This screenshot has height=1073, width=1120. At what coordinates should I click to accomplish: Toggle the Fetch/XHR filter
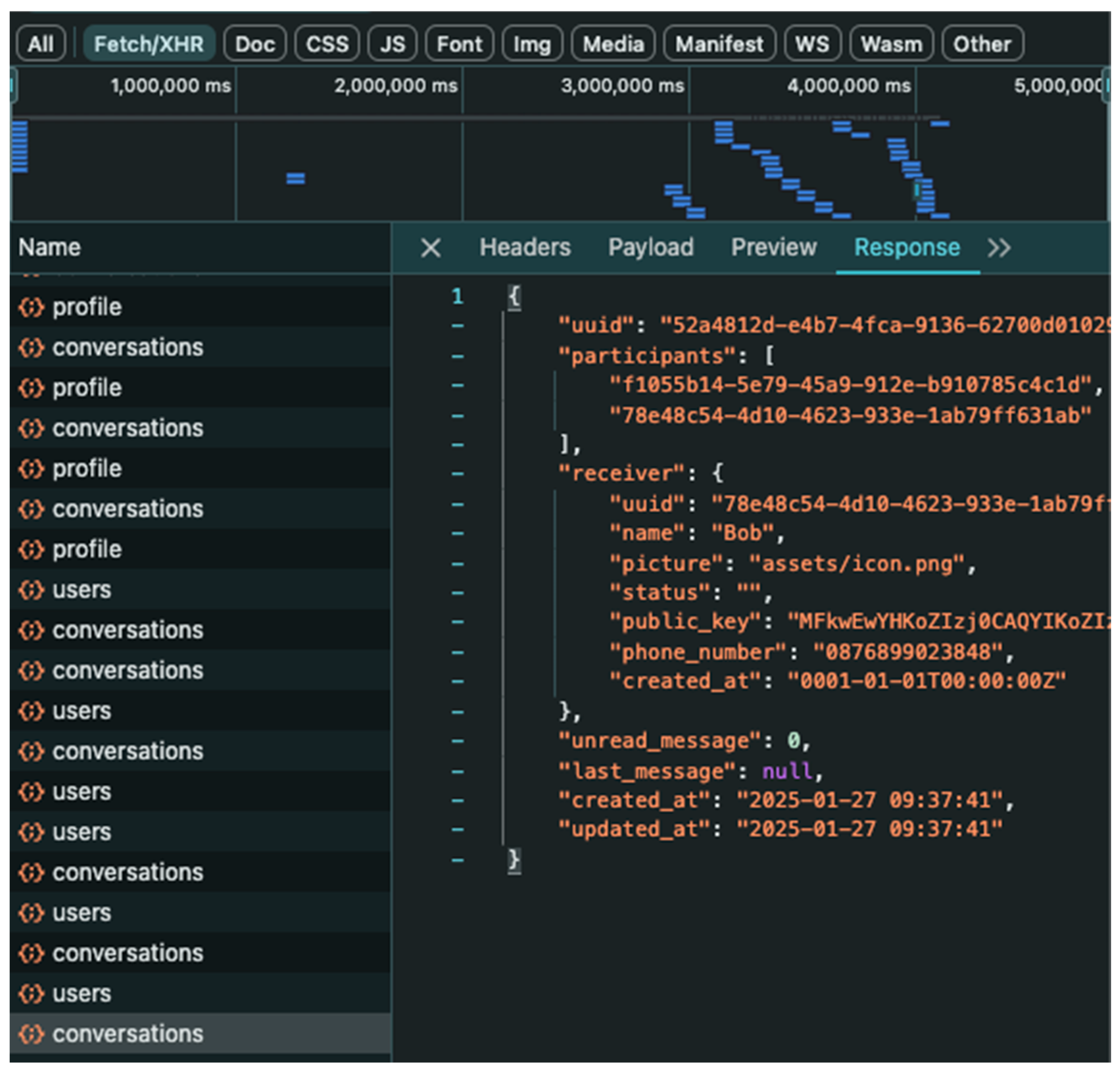(148, 44)
